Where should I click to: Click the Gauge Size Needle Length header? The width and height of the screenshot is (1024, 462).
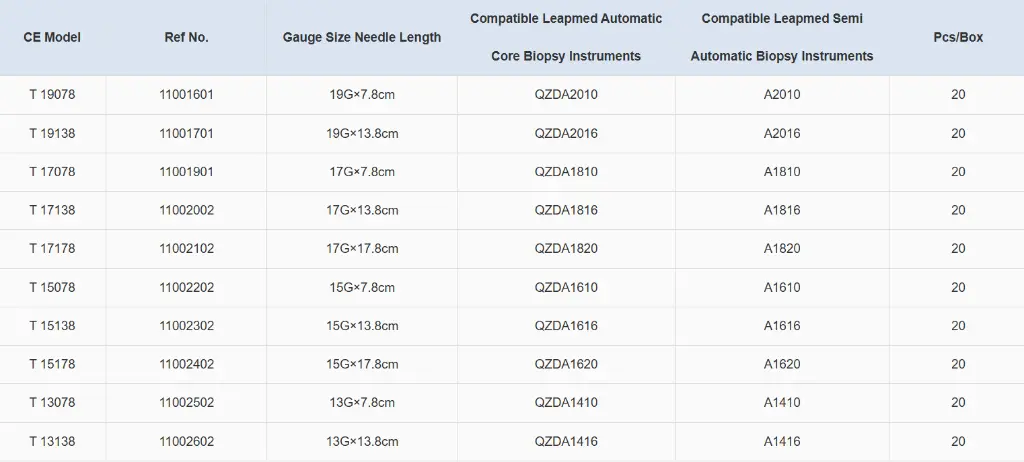pos(361,37)
